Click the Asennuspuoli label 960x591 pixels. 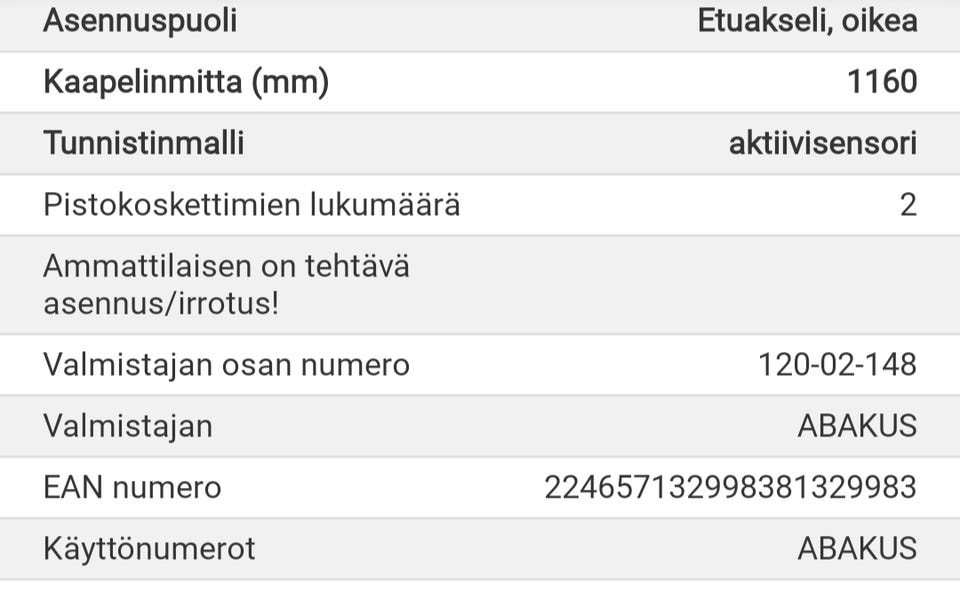click(x=140, y=21)
